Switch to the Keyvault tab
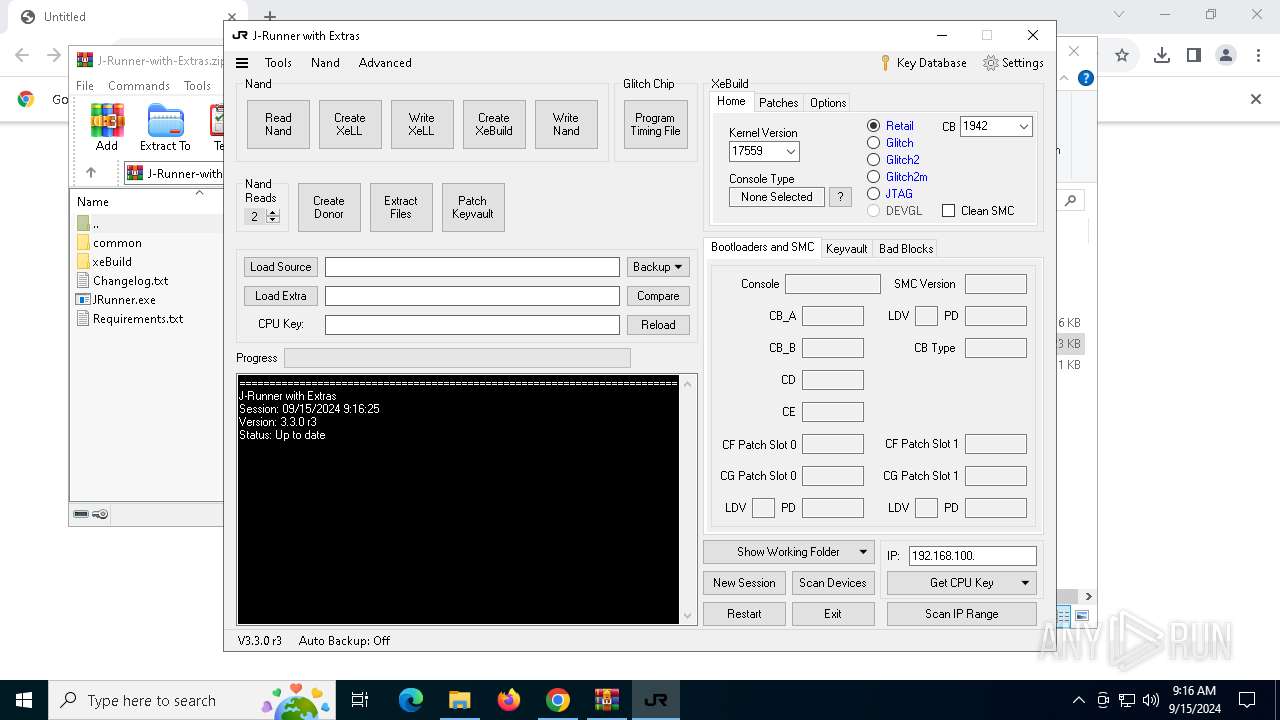The image size is (1280, 720). [x=846, y=249]
